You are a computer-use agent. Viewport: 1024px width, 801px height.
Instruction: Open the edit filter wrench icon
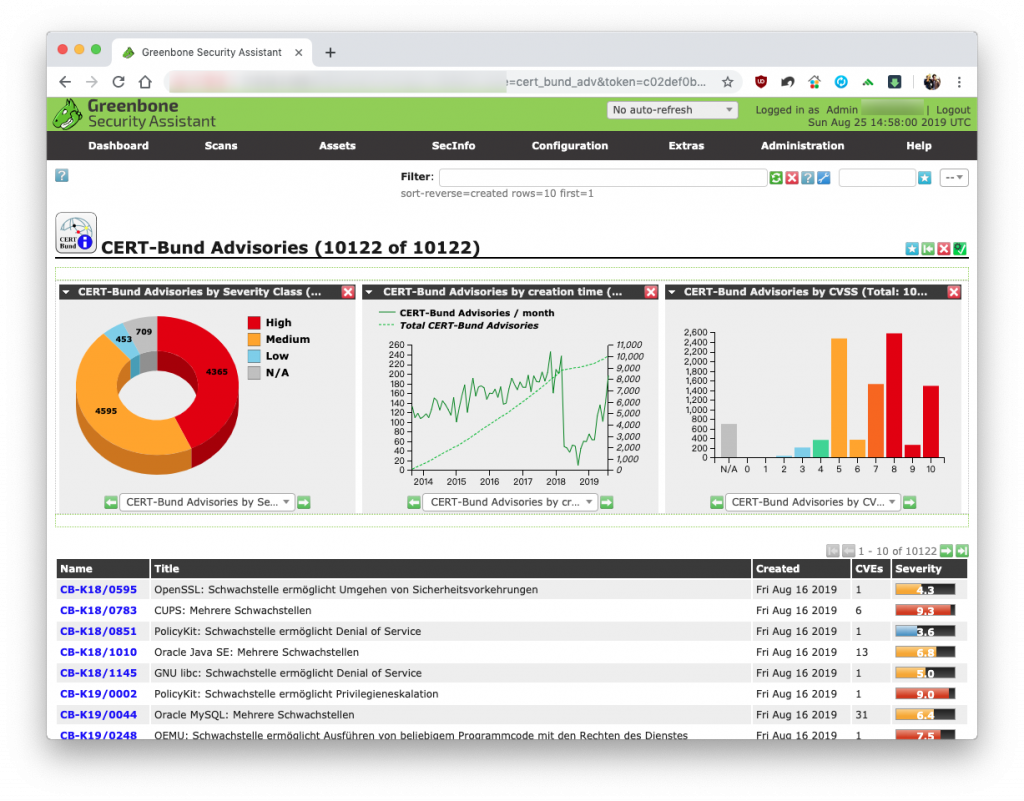(x=824, y=178)
